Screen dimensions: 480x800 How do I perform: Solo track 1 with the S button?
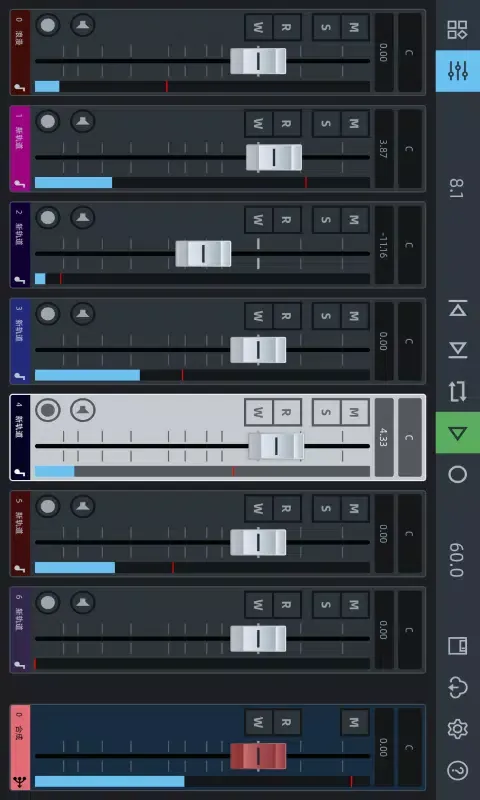(x=326, y=123)
